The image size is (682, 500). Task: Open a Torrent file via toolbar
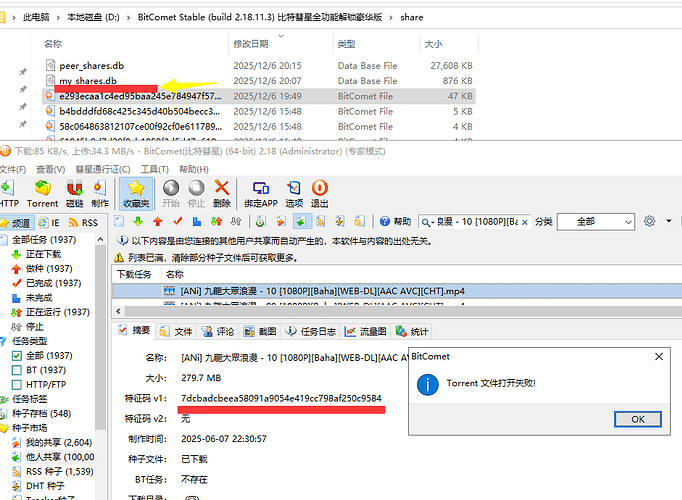click(x=42, y=194)
